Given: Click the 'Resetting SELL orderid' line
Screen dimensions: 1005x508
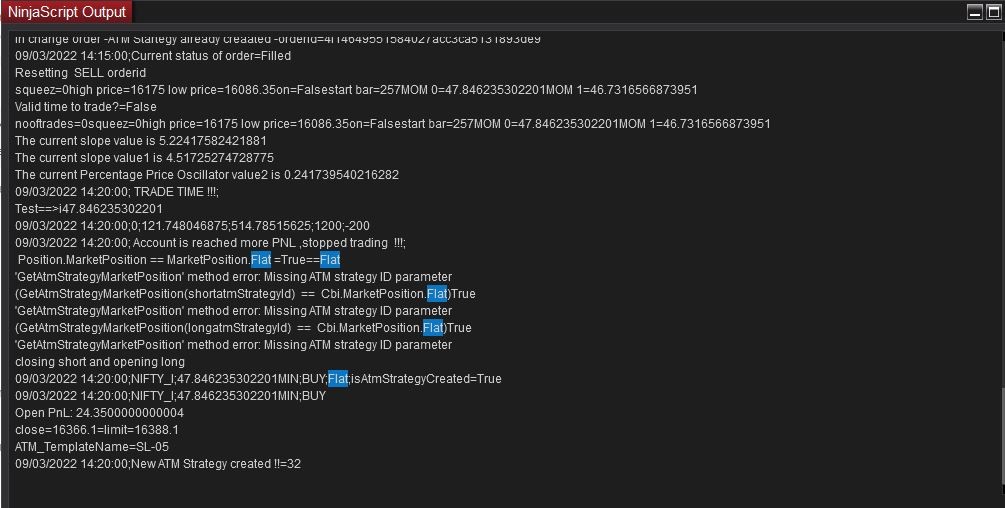Looking at the screenshot, I should 81,73.
